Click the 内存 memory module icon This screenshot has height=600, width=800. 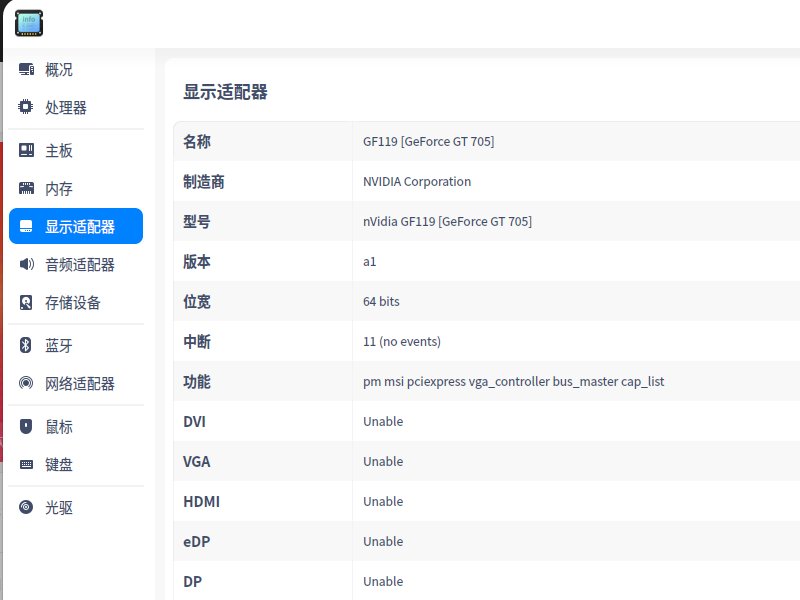26,188
